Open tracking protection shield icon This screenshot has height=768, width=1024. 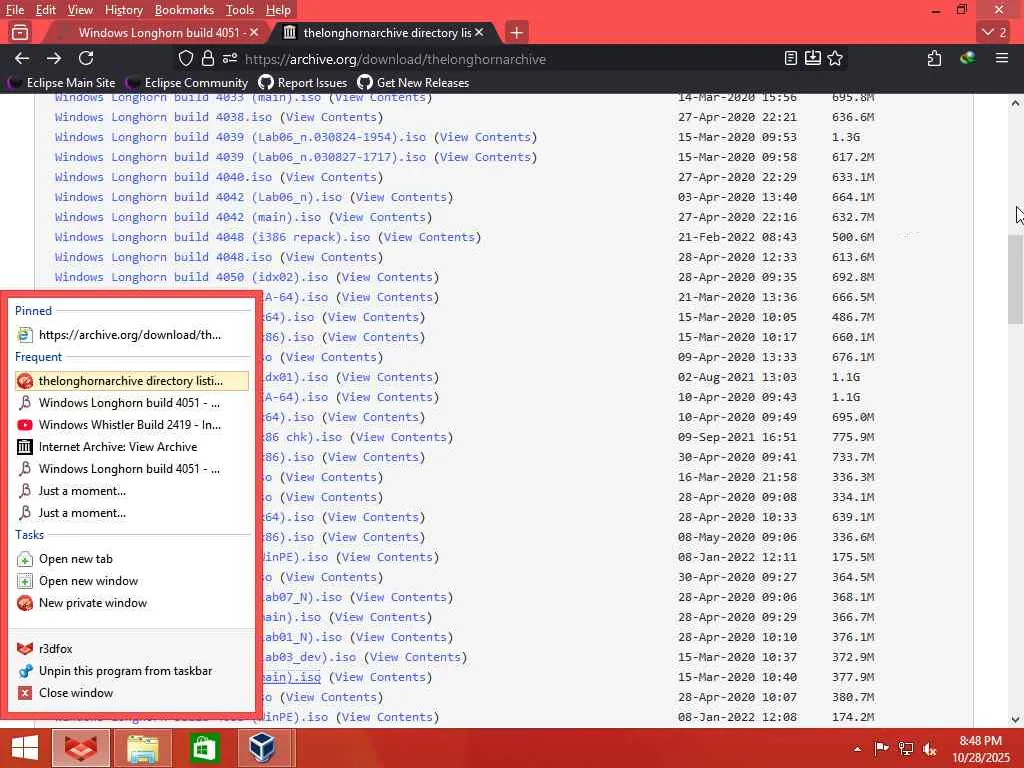186,59
